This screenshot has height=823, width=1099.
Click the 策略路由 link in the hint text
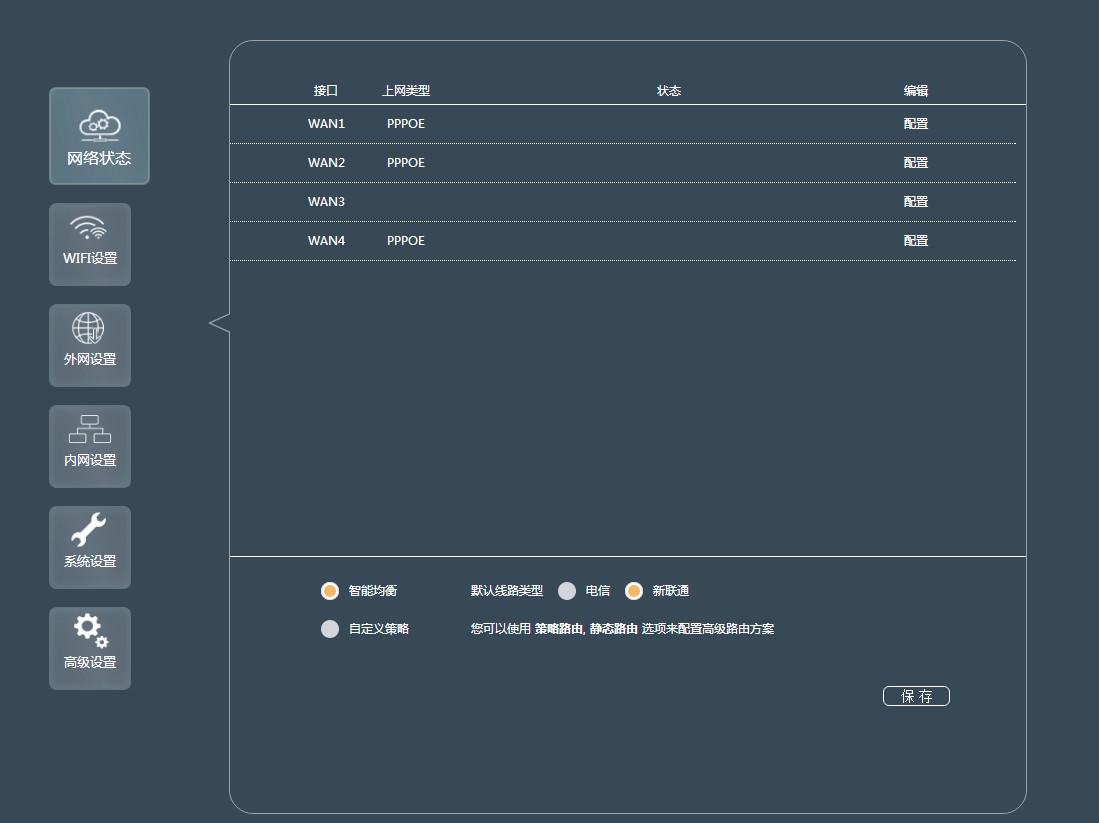560,629
